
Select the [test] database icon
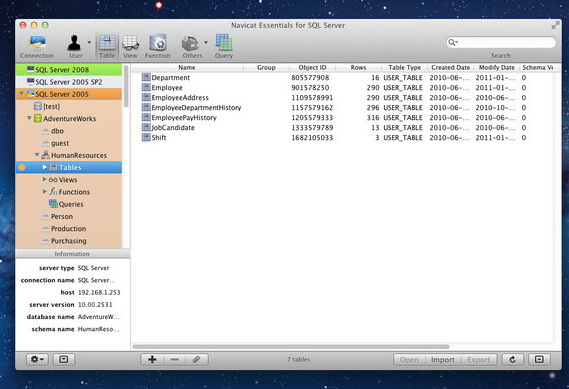tap(38, 106)
